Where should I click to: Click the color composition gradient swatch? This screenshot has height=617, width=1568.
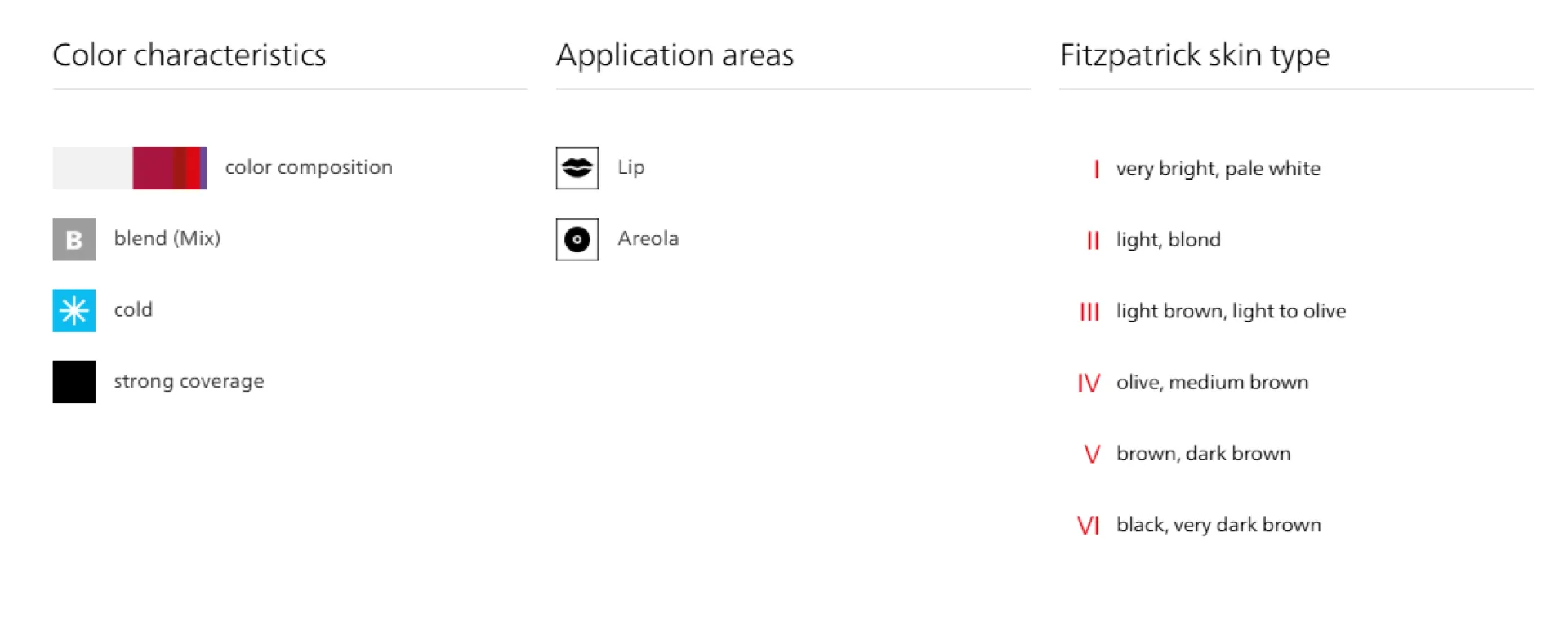click(x=130, y=168)
